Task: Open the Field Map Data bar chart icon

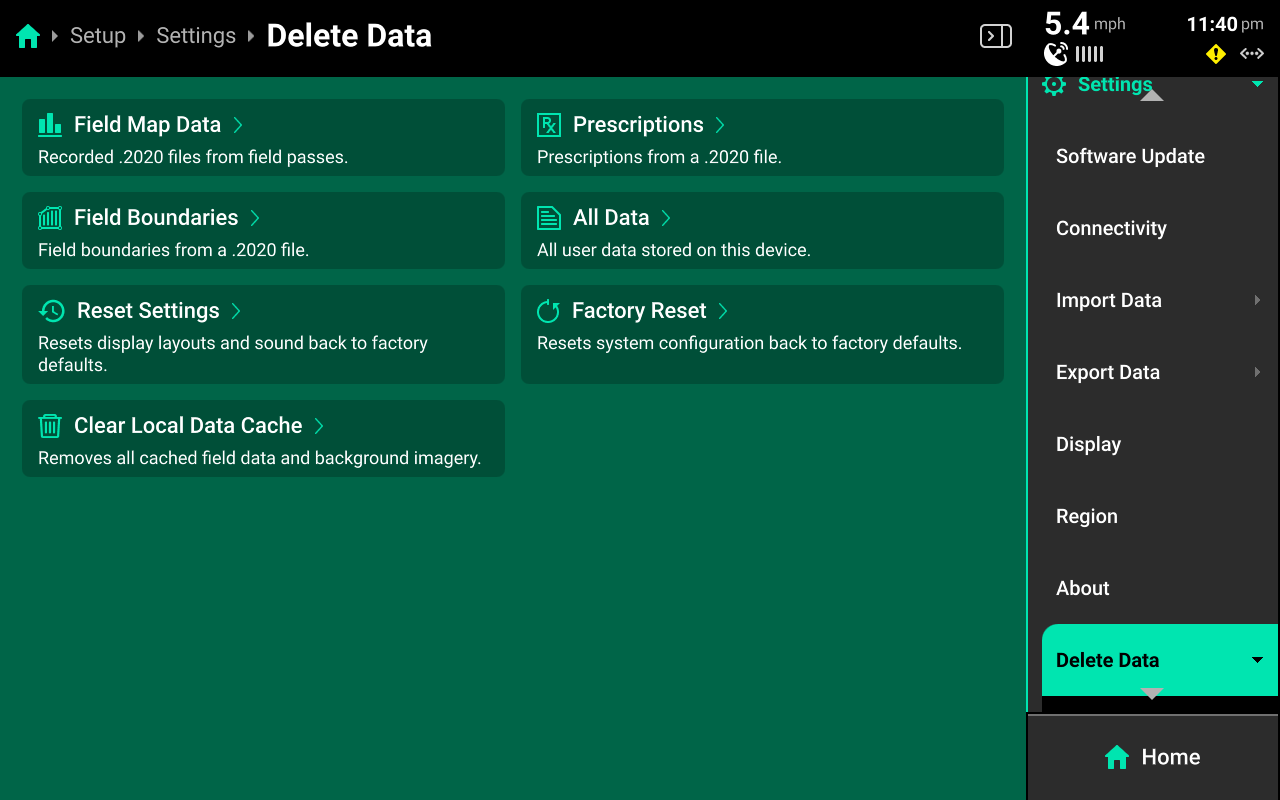Action: coord(50,125)
